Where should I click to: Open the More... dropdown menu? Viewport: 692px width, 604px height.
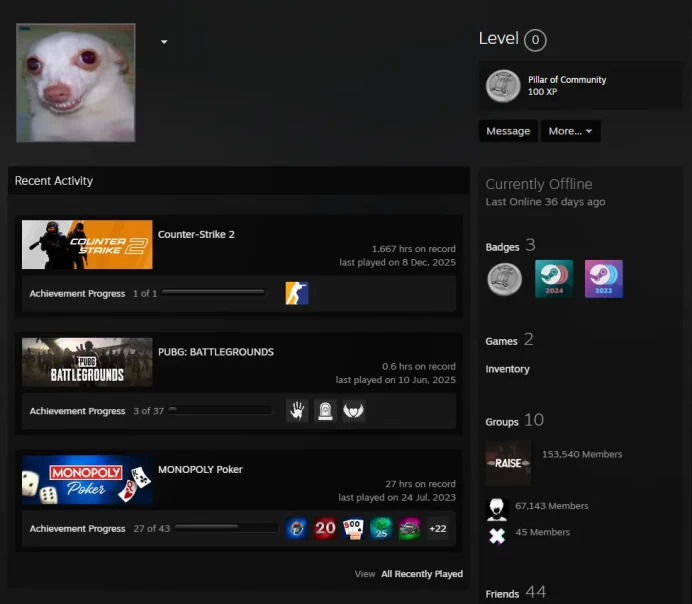tap(570, 131)
